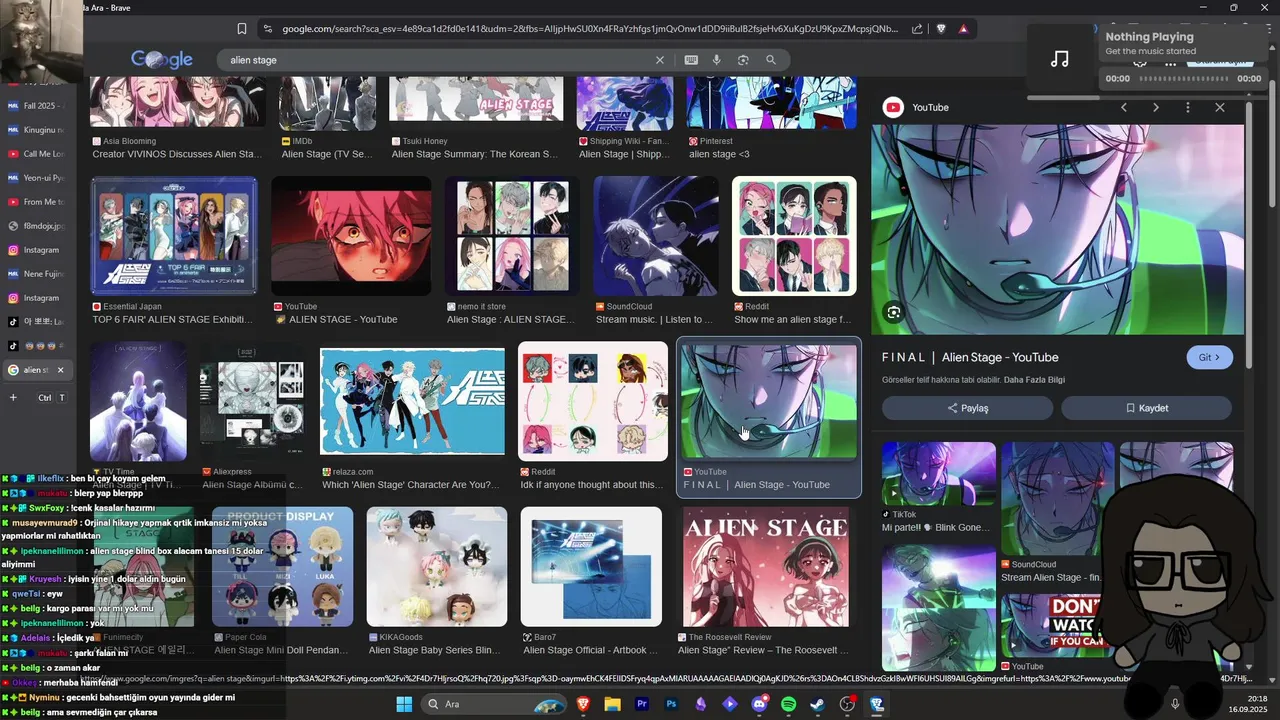Open SoundCloud Stream music thumbnail

tap(656, 236)
